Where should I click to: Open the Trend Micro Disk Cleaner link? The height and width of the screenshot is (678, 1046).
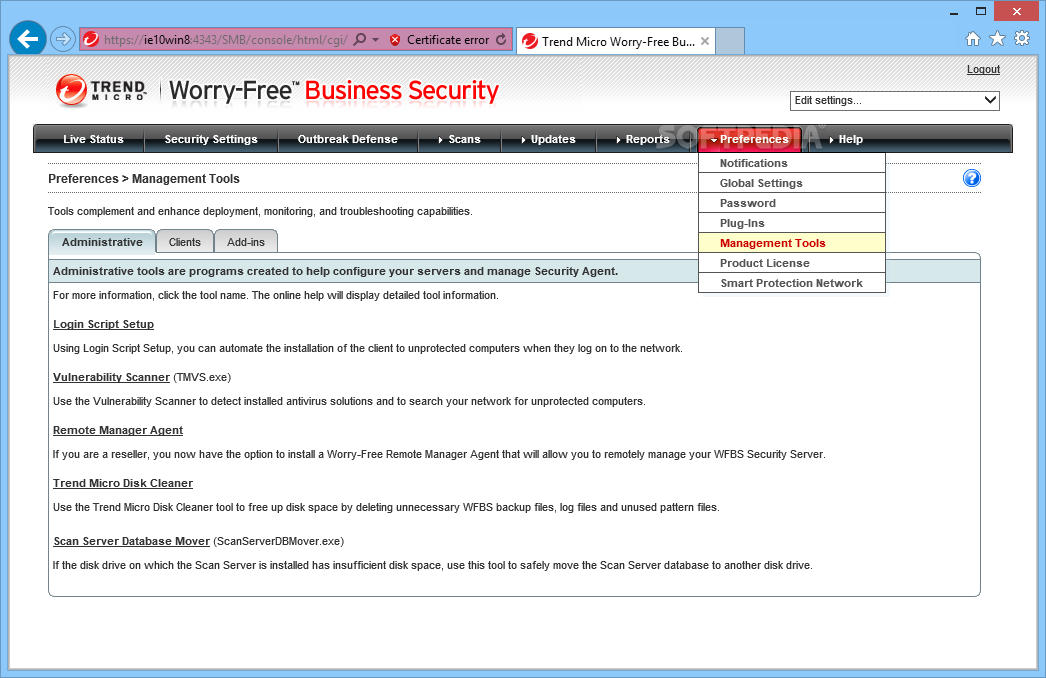click(123, 483)
